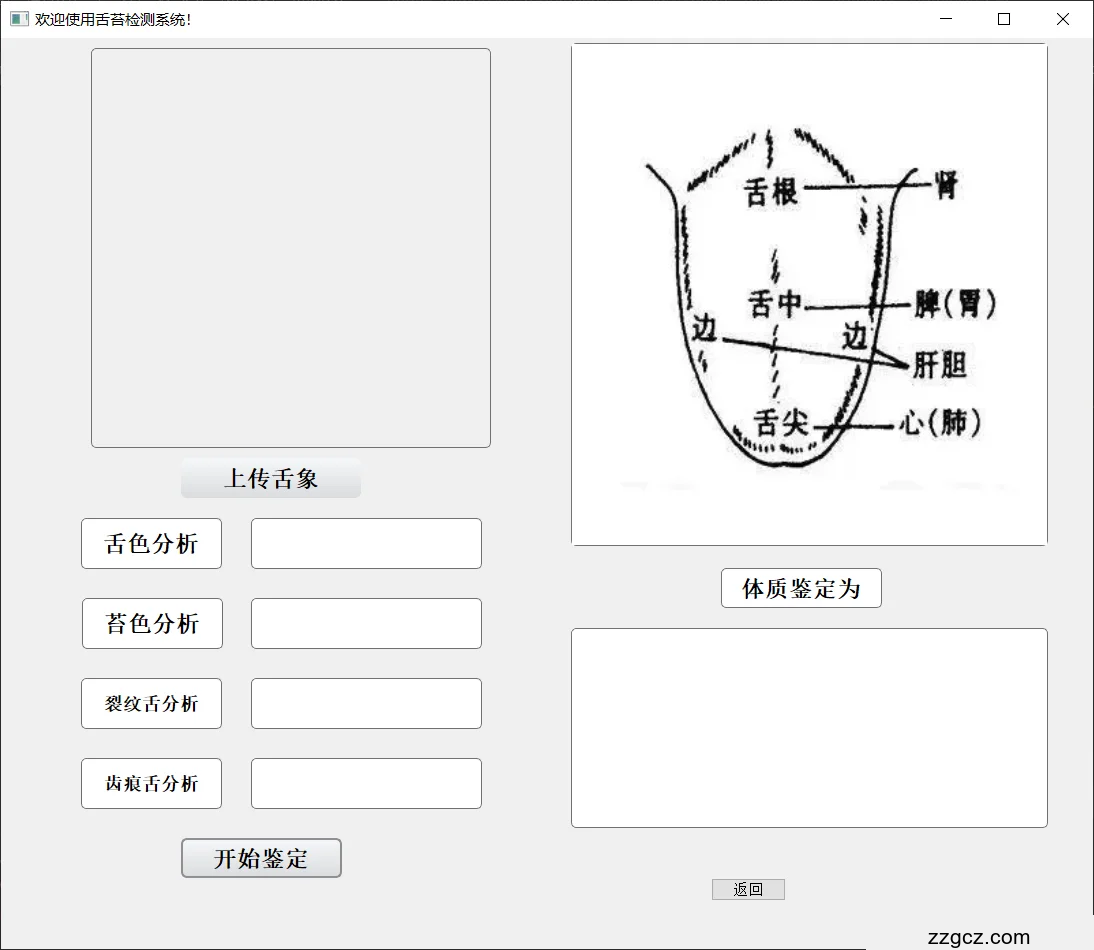Select the 齿痕舌分析 label button
The image size is (1094, 950).
151,784
